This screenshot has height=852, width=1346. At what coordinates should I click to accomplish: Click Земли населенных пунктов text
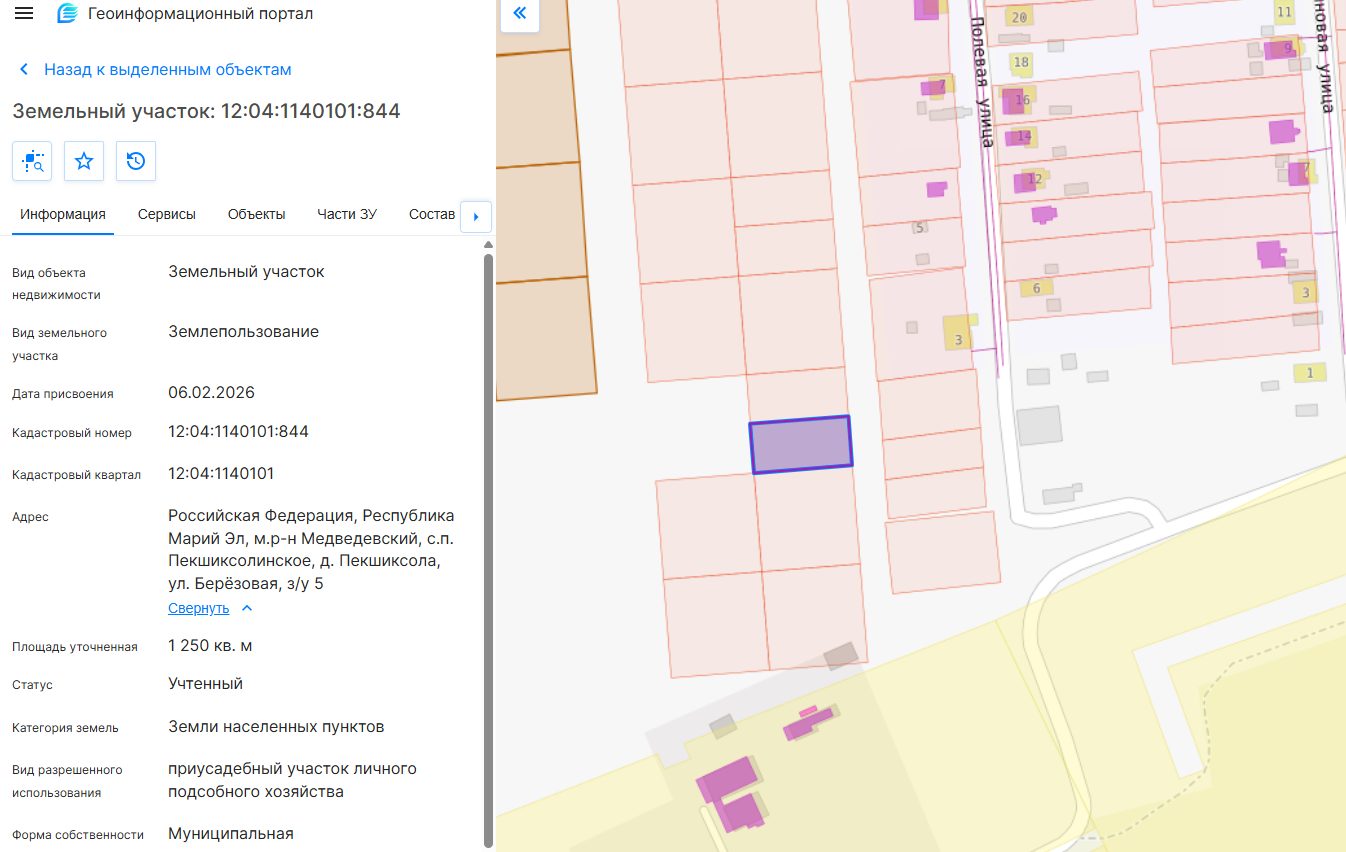[276, 727]
